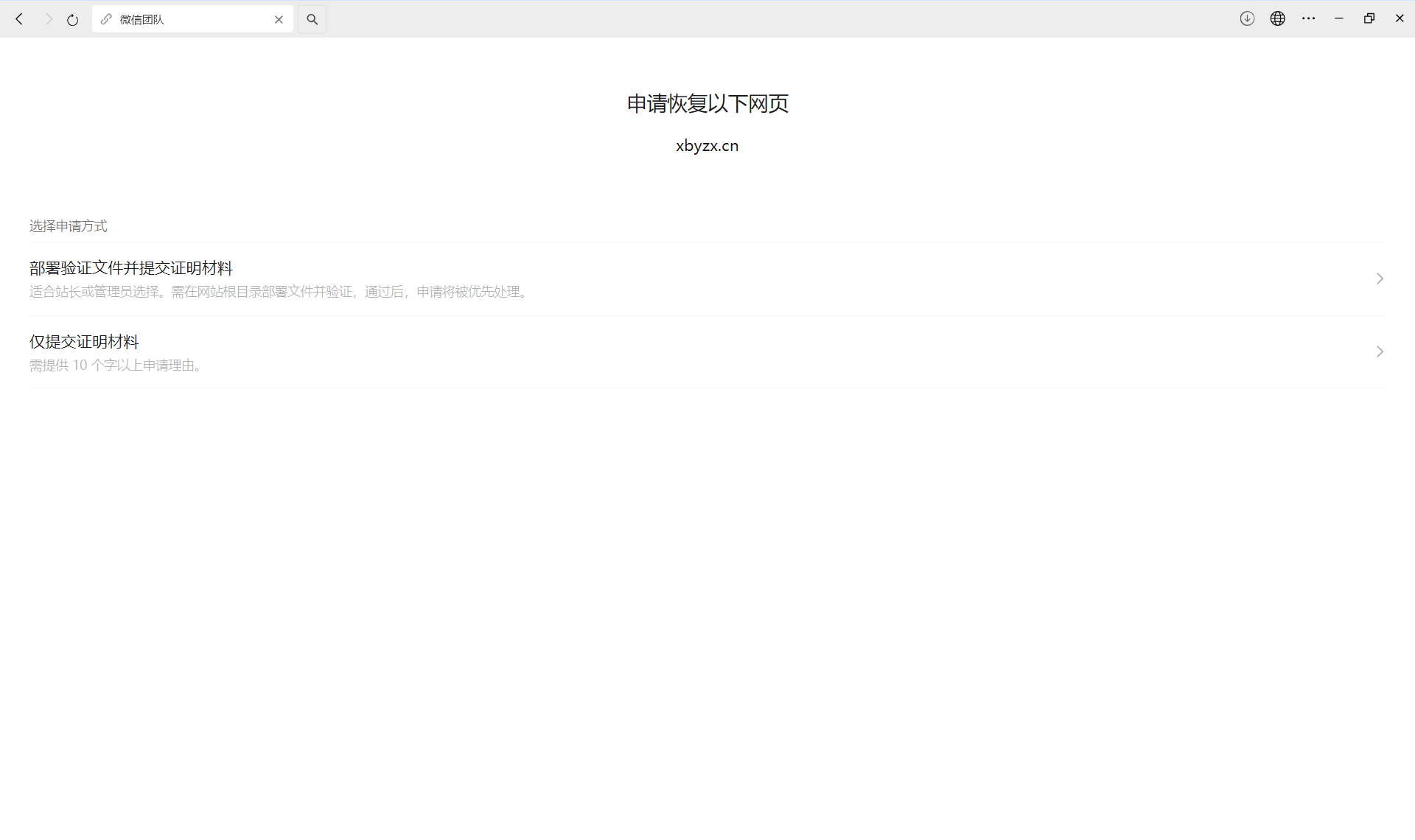
Task: Open the downloads icon
Action: pos(1247,18)
